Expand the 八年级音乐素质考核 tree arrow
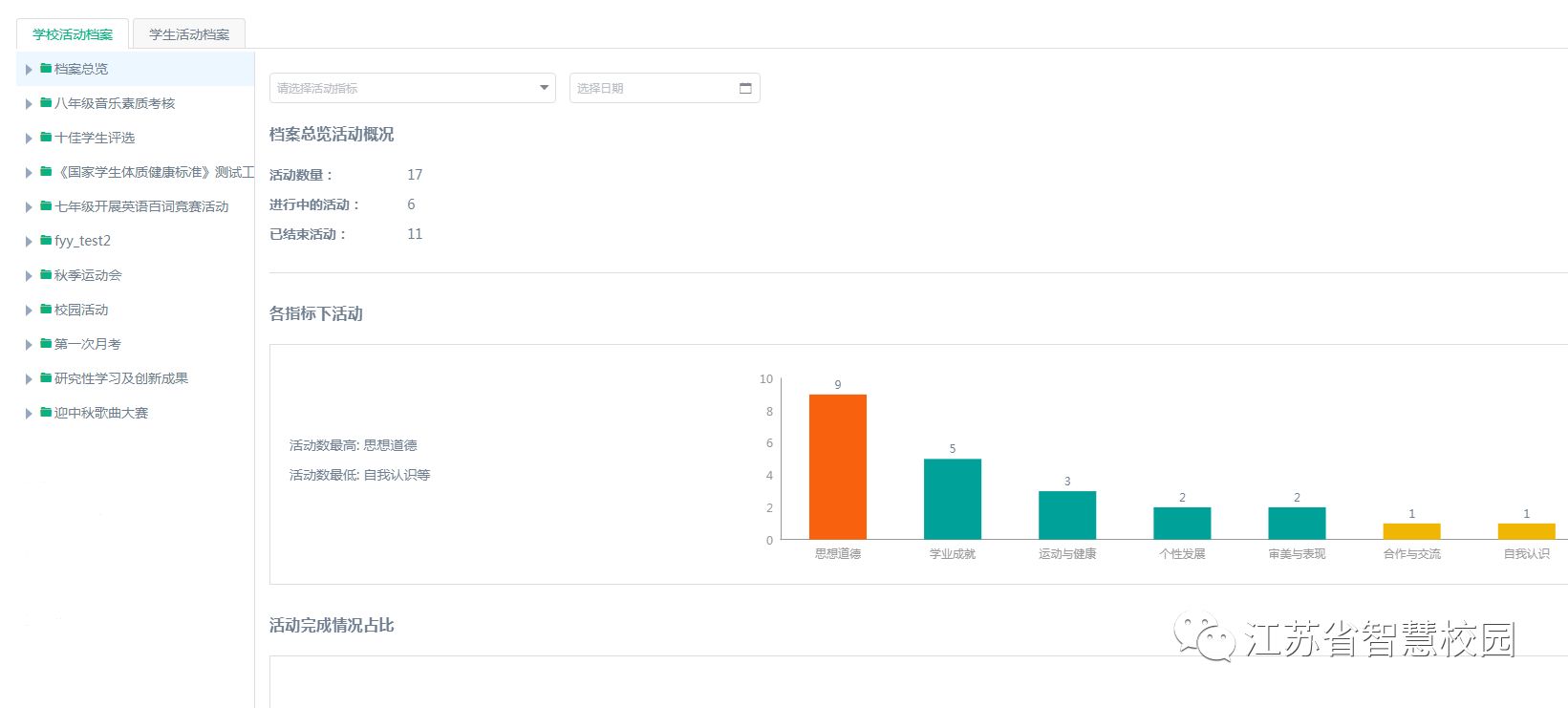 [29, 104]
